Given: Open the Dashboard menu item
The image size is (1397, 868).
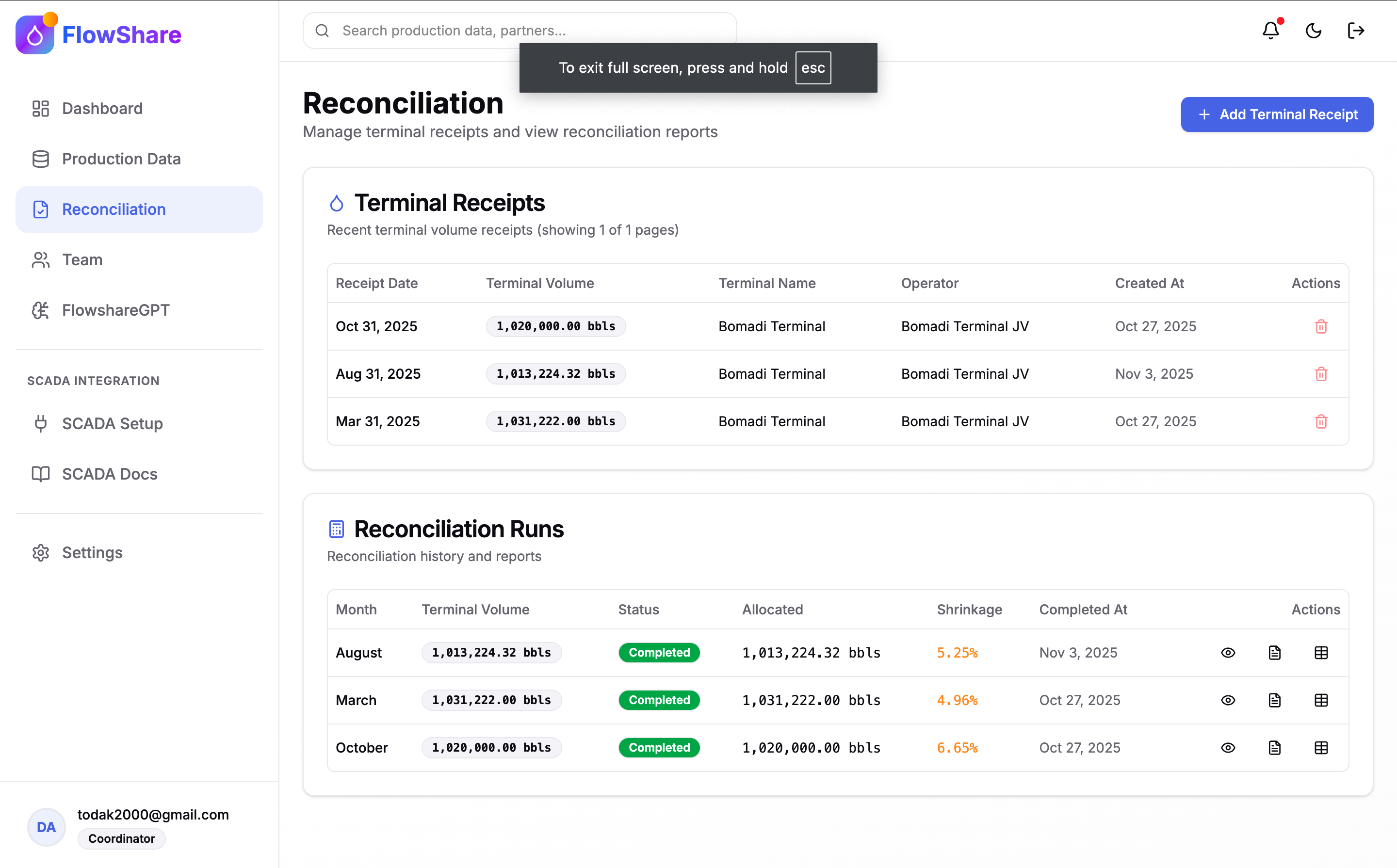Looking at the screenshot, I should point(102,109).
